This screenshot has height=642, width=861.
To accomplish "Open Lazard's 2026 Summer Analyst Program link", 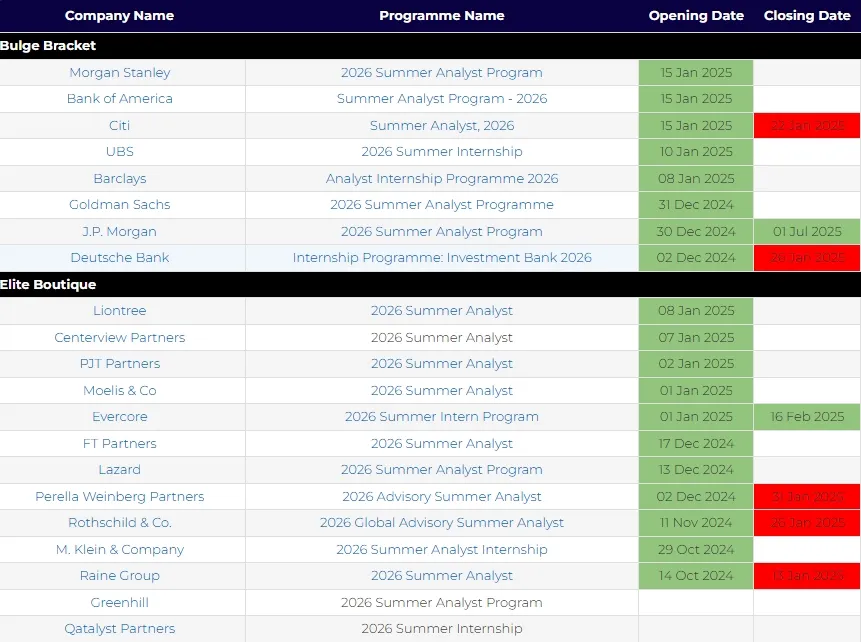I will coord(441,470).
